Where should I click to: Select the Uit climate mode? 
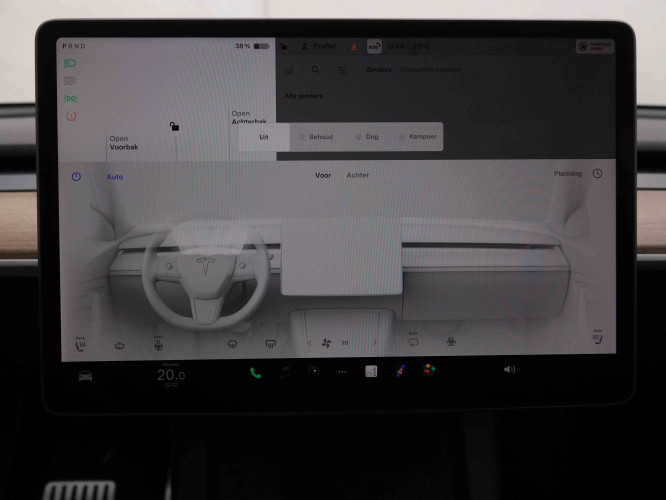(x=264, y=137)
